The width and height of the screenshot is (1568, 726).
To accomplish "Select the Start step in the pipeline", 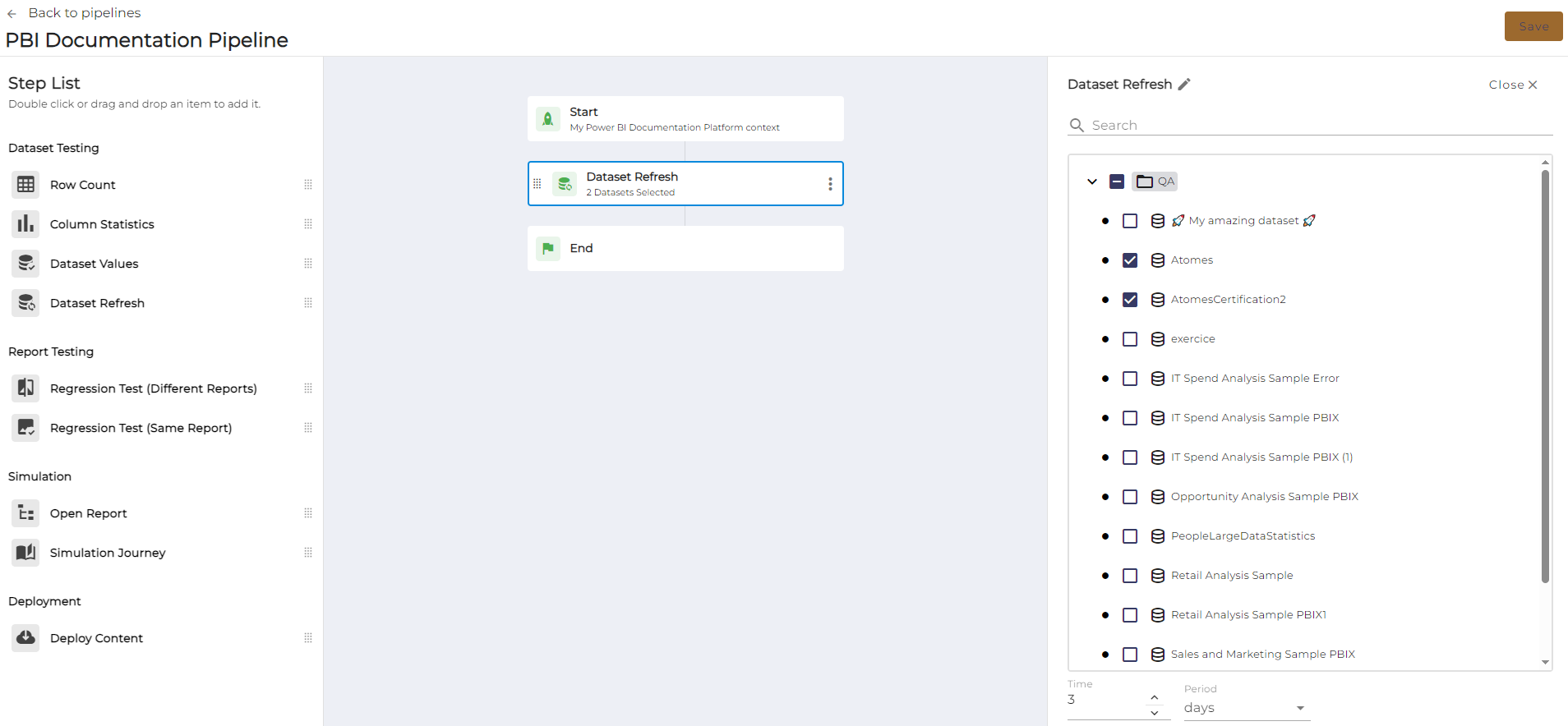I will pyautogui.click(x=685, y=119).
